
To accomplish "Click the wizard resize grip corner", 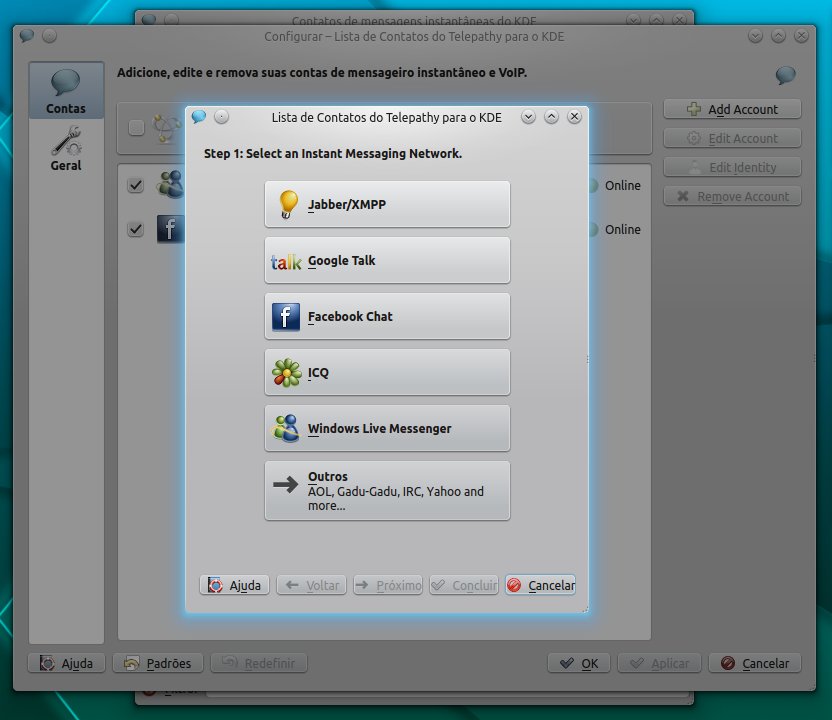I will (585, 609).
